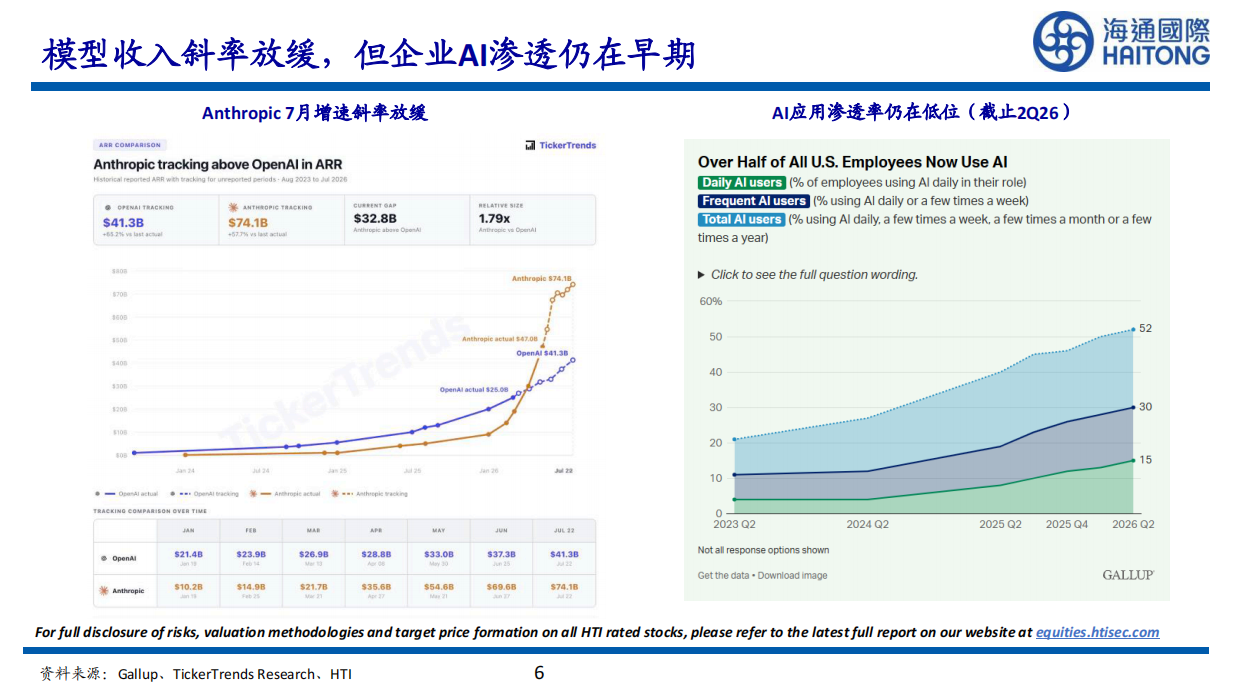
Task: Click the slide page number 6
Action: (539, 673)
